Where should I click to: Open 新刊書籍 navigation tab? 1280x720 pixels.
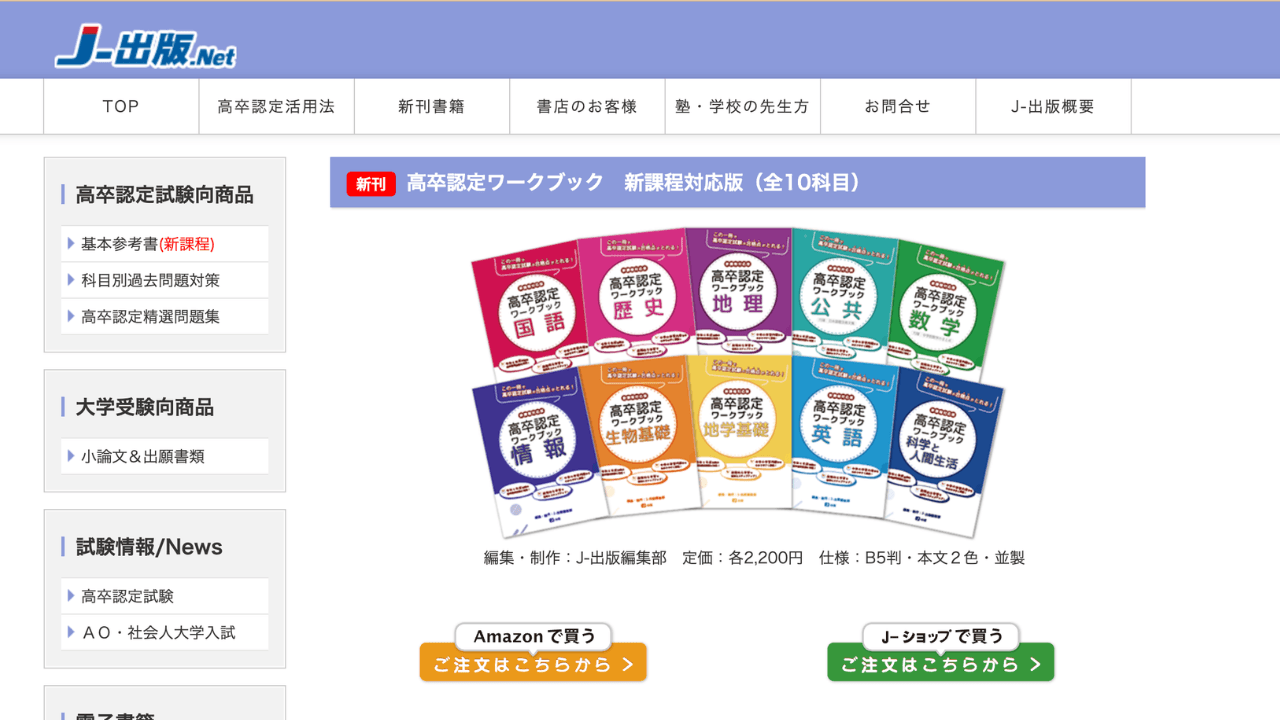(x=431, y=106)
